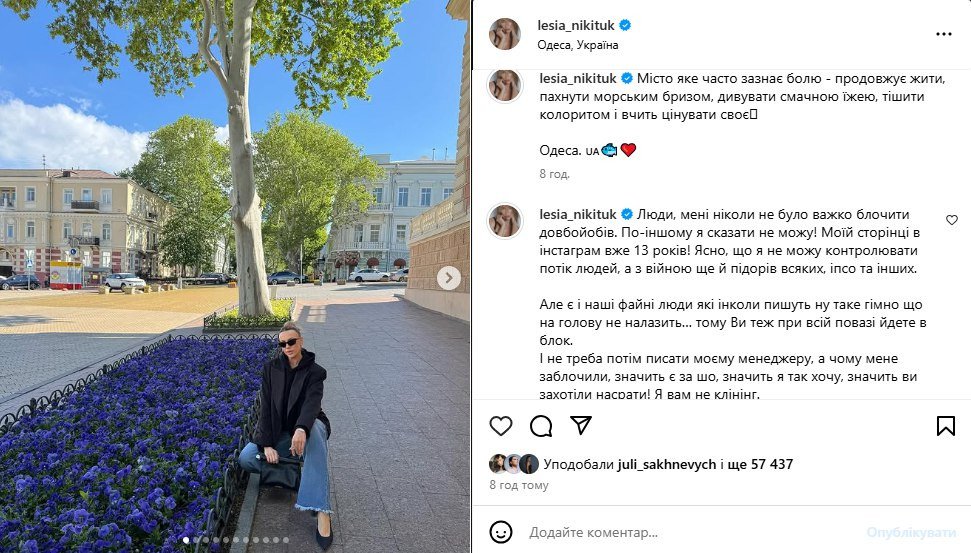Share the post with the paper plane icon
The width and height of the screenshot is (971, 553).
coord(581,425)
